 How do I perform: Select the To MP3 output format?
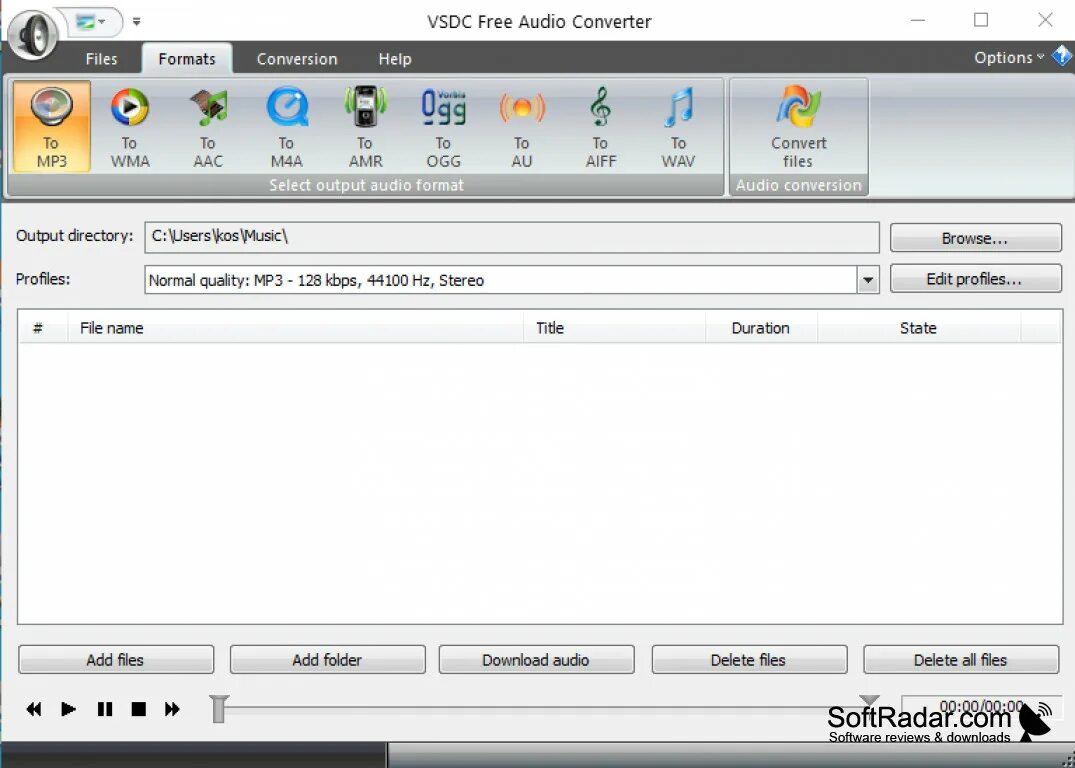[x=51, y=126]
